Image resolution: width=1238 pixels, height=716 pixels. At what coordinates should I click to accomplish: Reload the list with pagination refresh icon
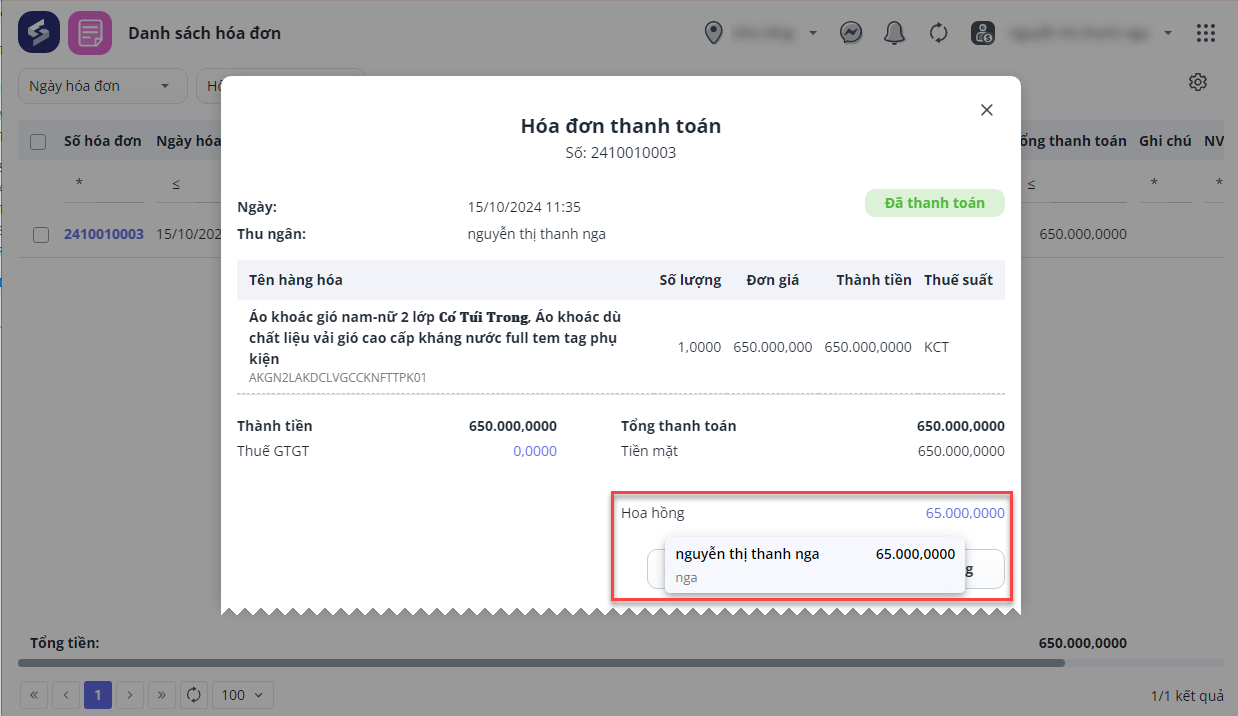click(194, 695)
